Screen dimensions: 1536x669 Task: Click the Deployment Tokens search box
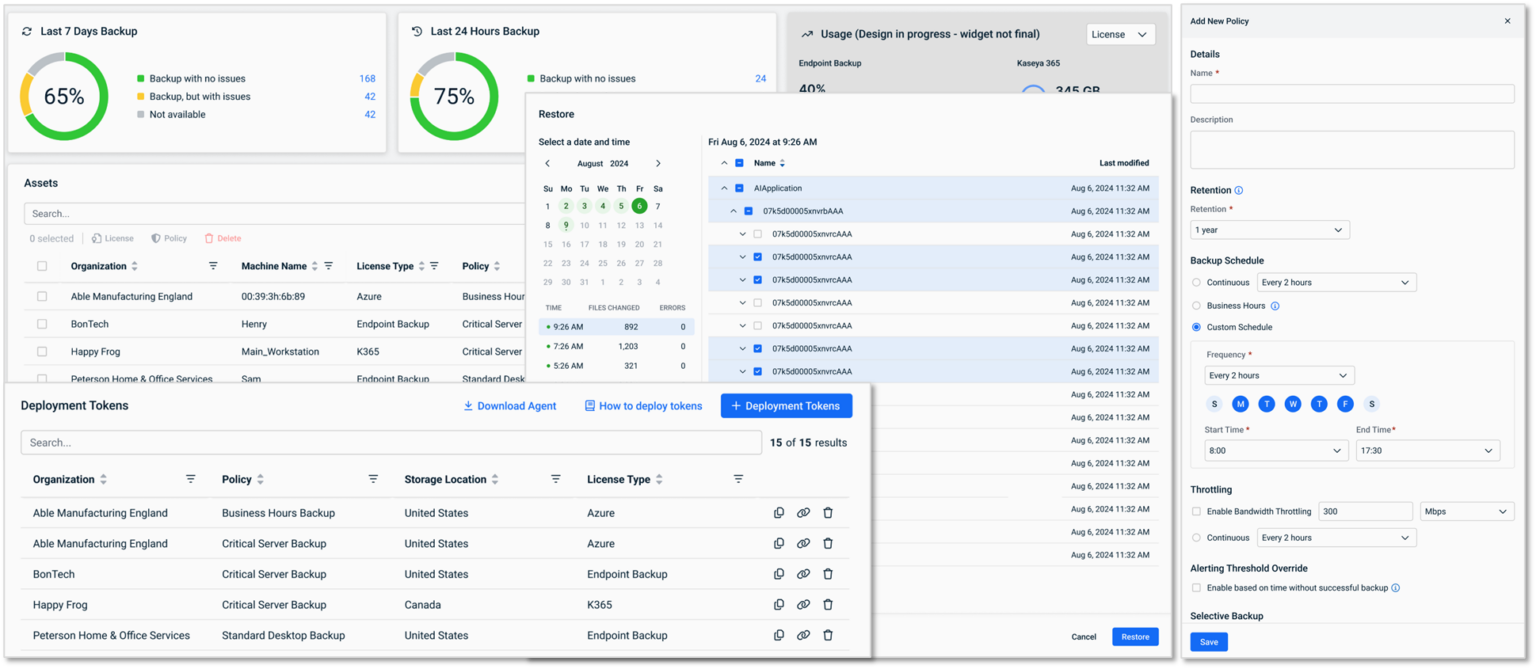[391, 442]
